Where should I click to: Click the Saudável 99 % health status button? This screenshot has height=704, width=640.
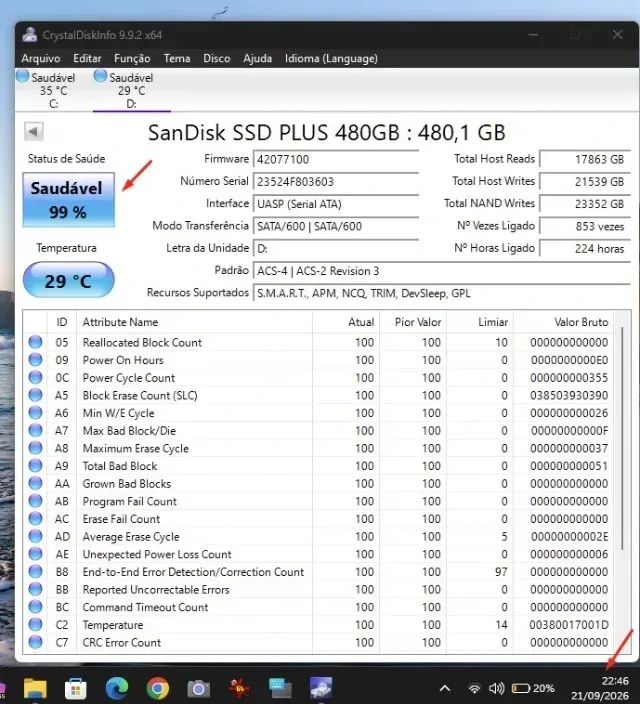69,200
